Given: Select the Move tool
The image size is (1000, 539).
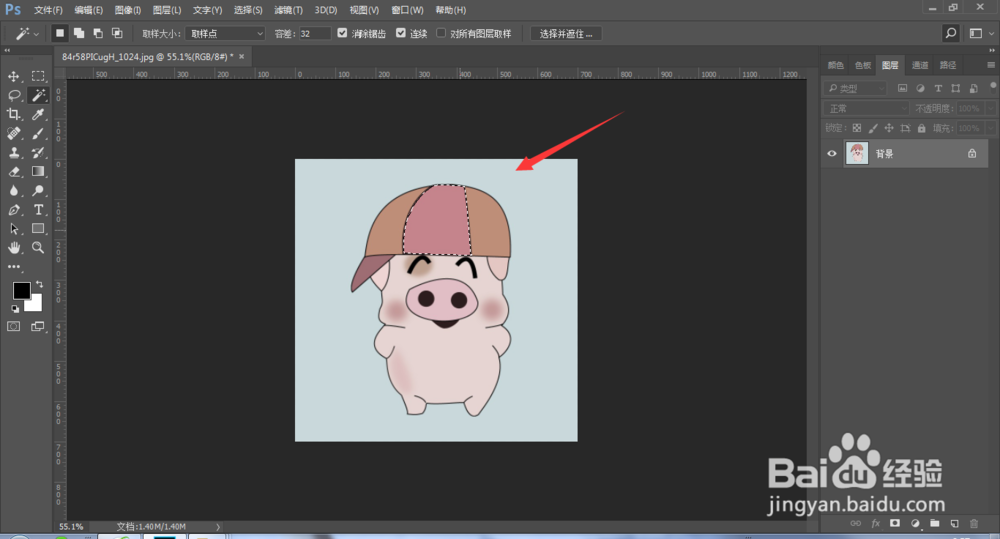Looking at the screenshot, I should 13,77.
